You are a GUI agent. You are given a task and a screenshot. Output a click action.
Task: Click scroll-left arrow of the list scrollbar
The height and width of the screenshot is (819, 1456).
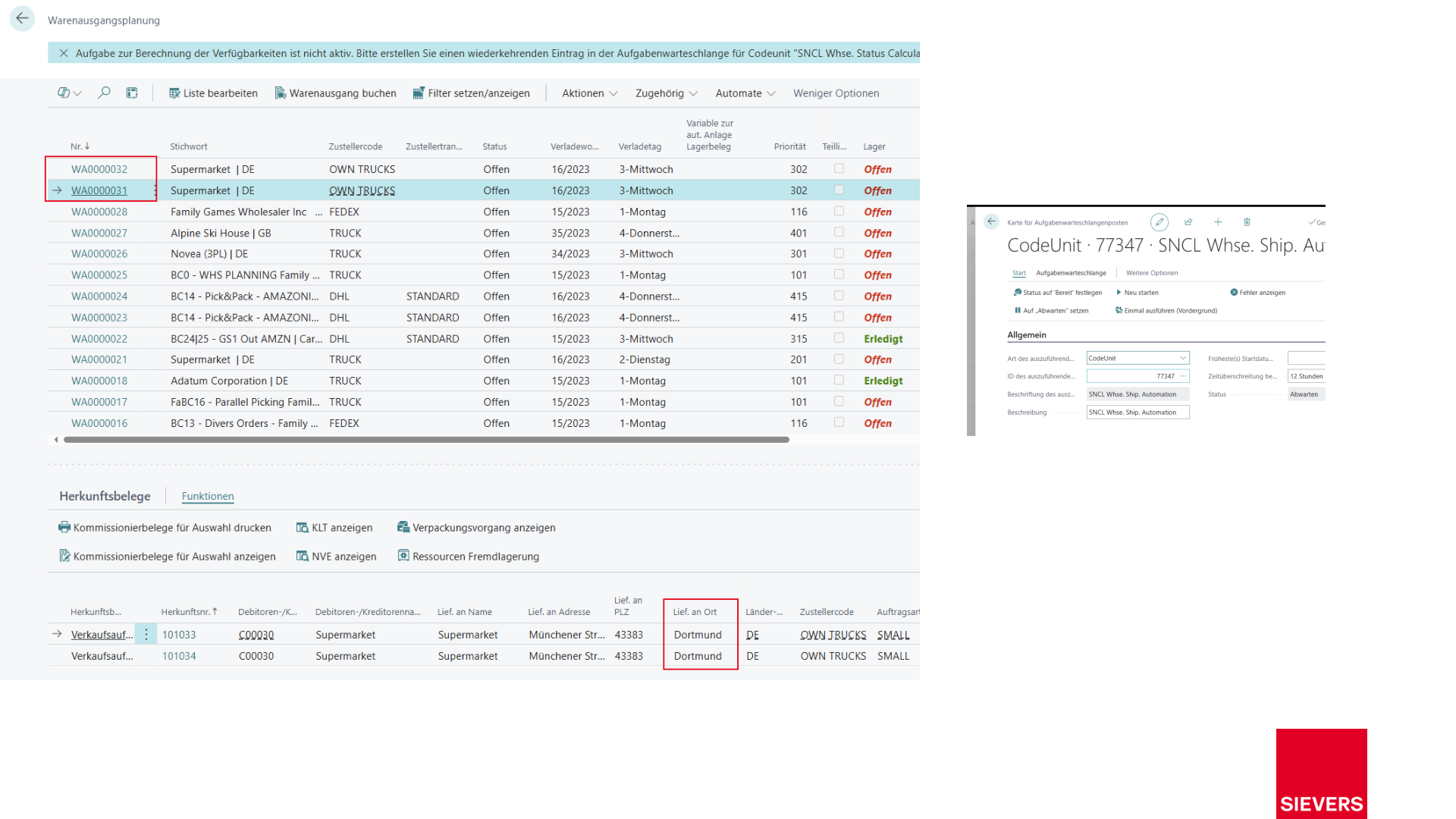(55, 440)
